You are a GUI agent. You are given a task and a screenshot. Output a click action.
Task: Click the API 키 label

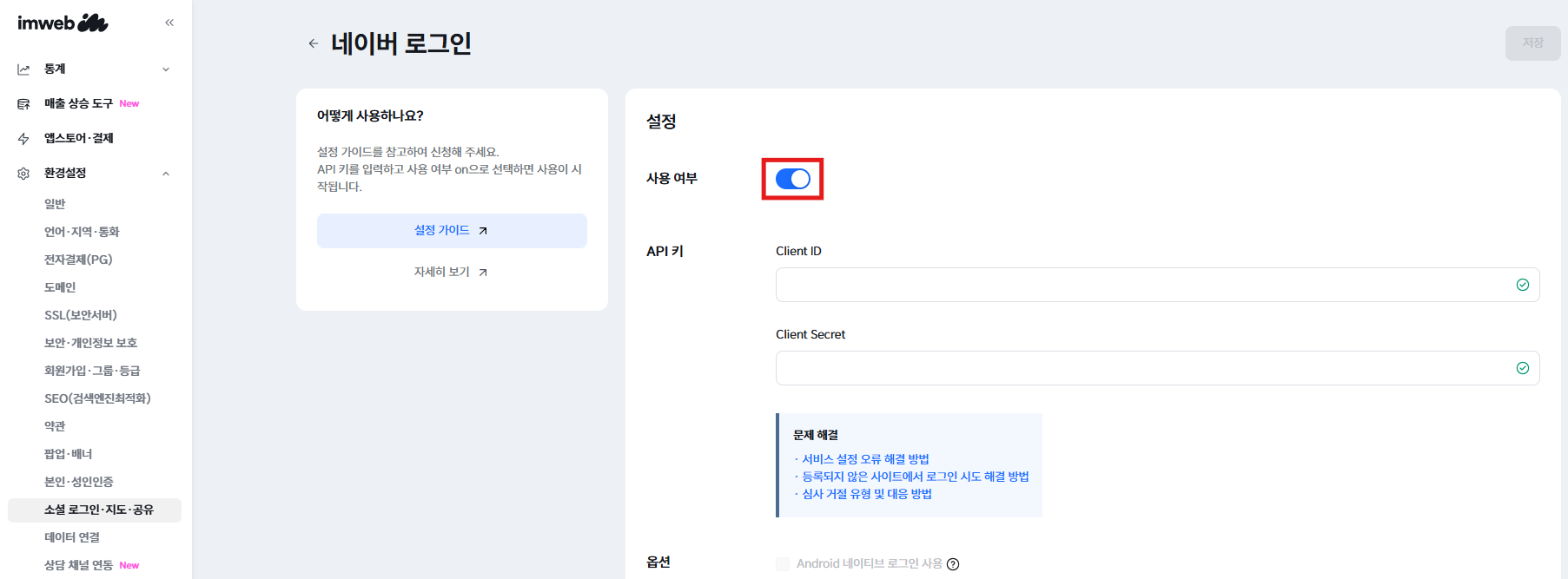[x=665, y=251]
